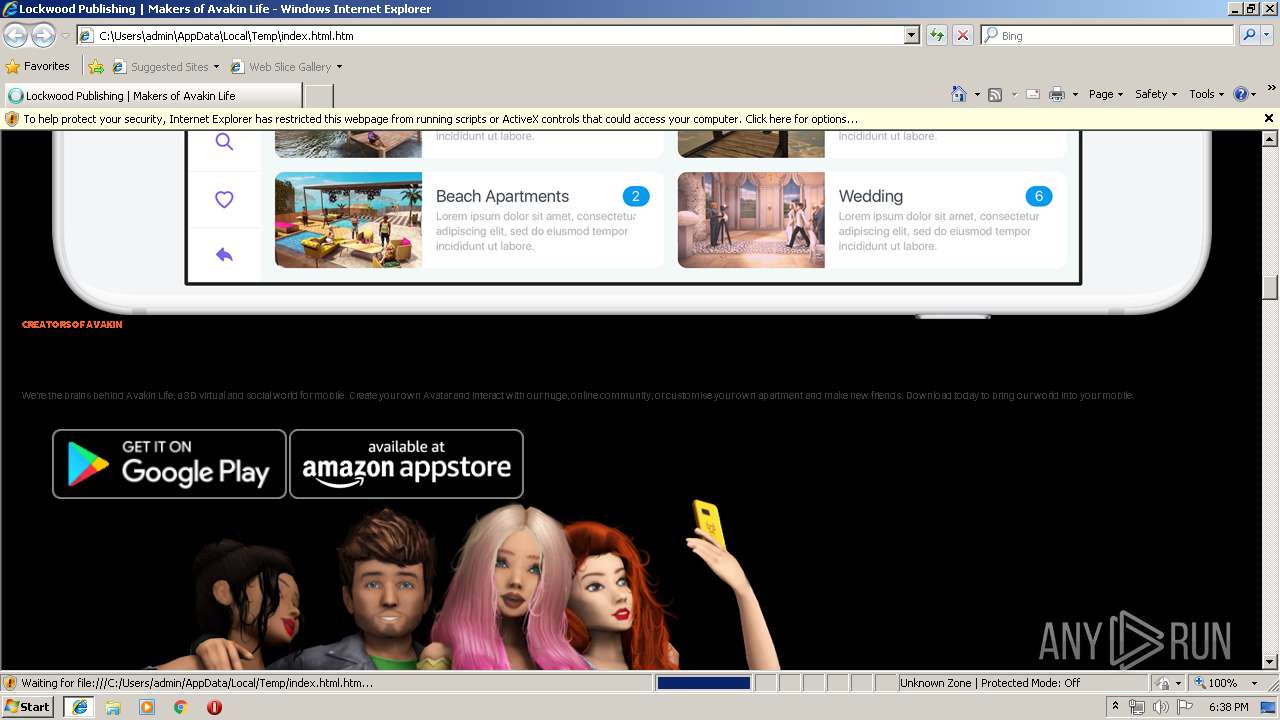Click the Refresh page icon
The image size is (1280, 720).
pos(936,35)
